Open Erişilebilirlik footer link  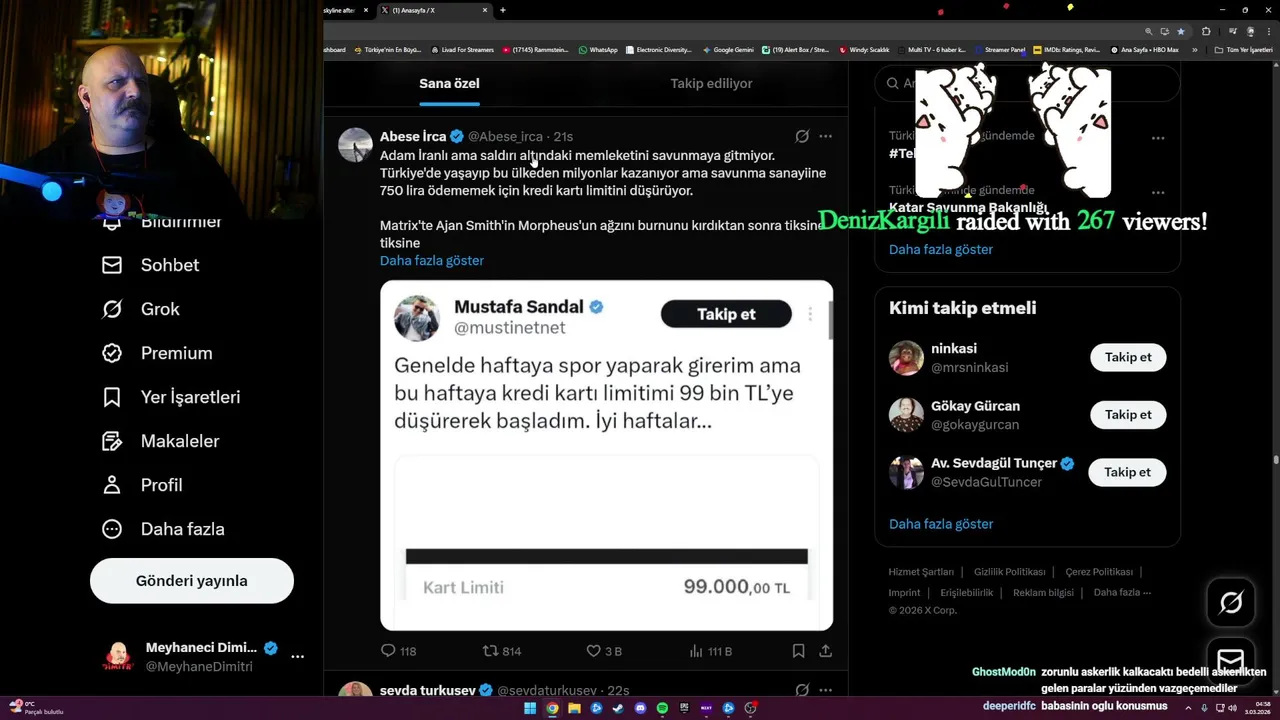[967, 593]
